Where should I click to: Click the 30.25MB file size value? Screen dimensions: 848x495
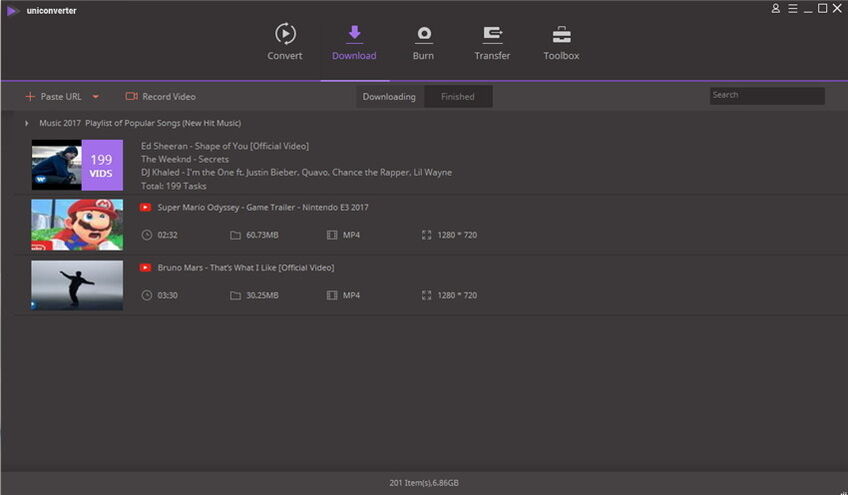point(262,295)
